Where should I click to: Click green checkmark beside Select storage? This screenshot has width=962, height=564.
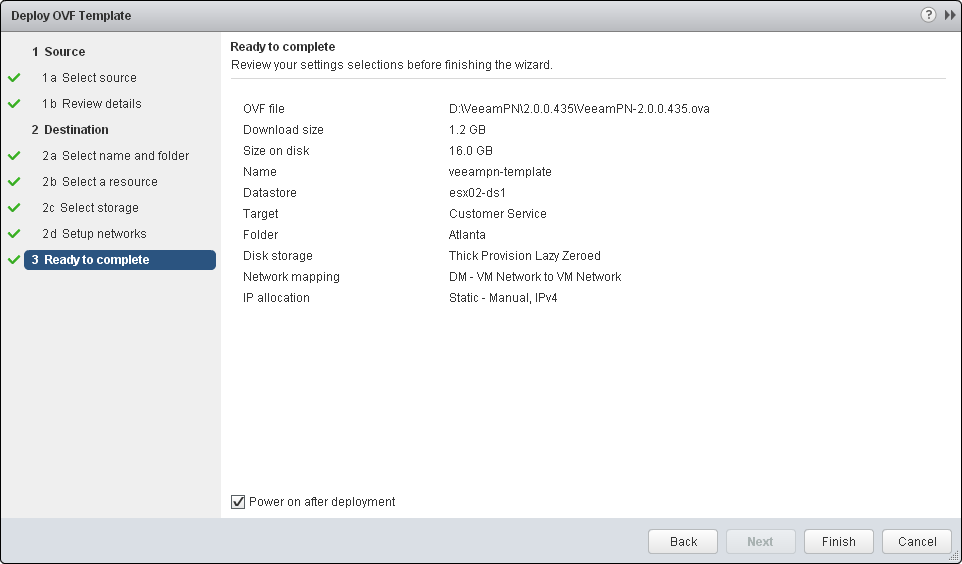coord(14,208)
